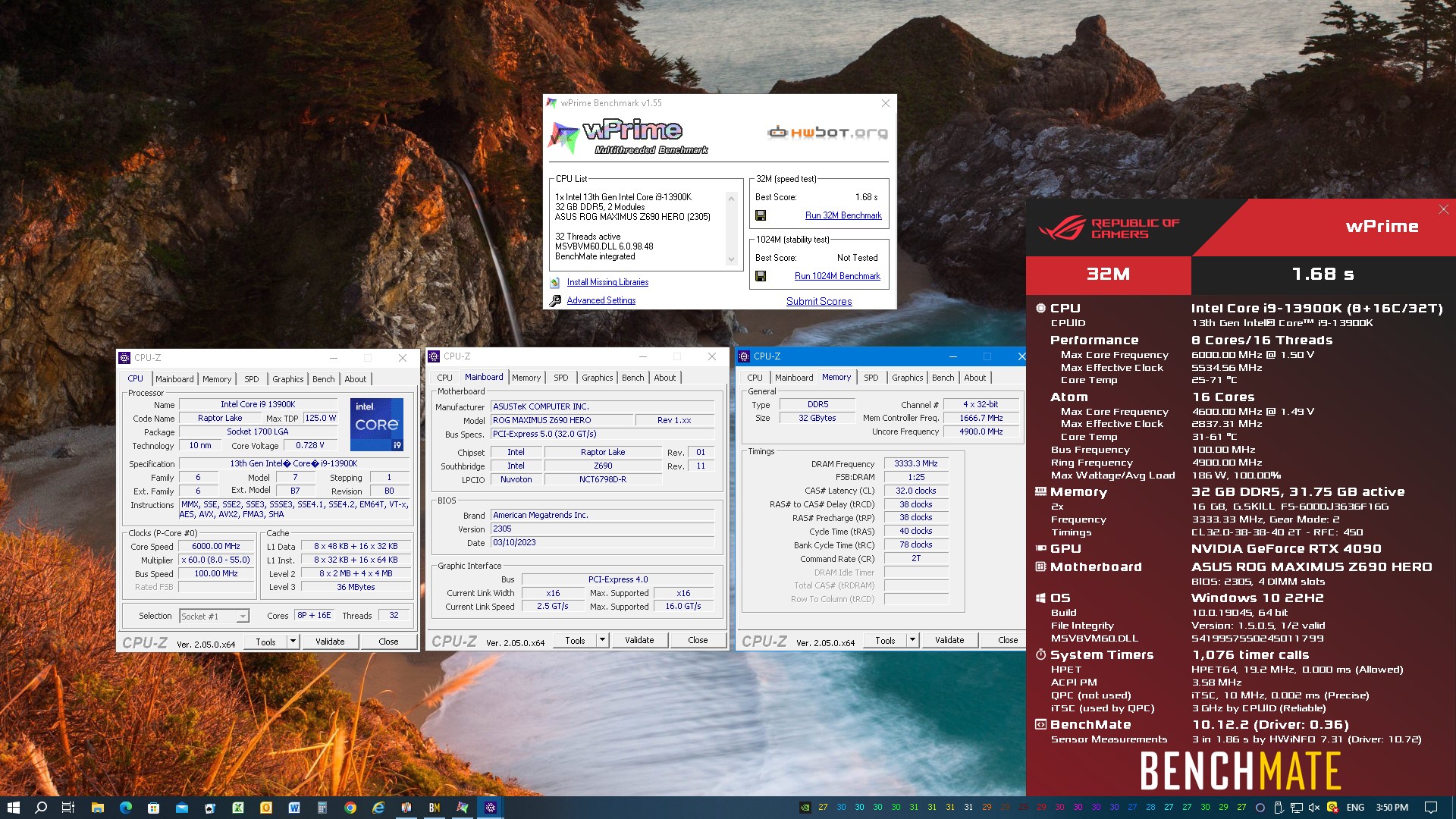Open the notification center icon

(1431, 808)
